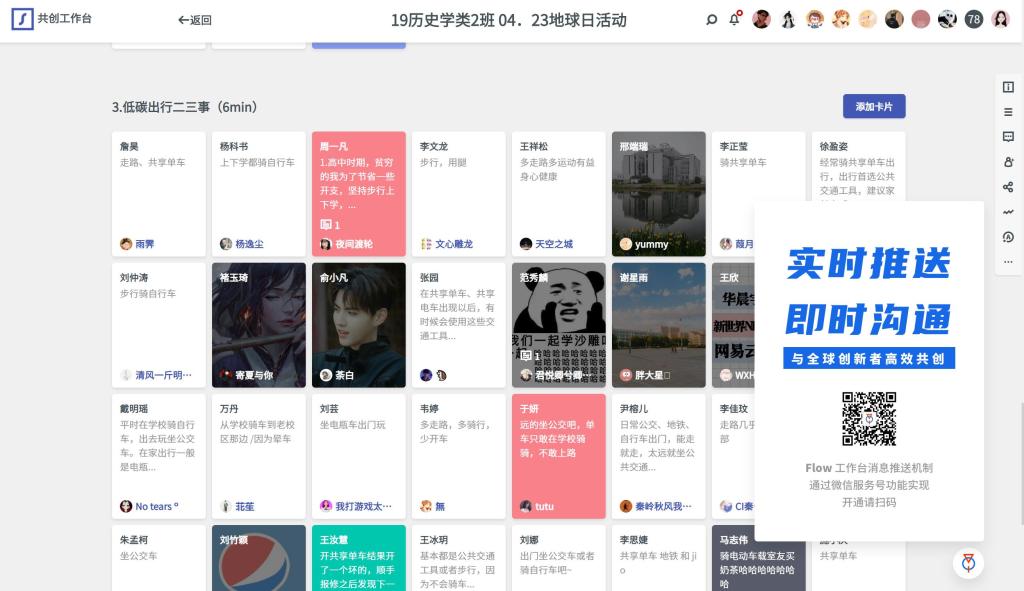The height and width of the screenshot is (591, 1024).
Task: Expand the more options ellipsis in sidebar
Action: point(1008,261)
